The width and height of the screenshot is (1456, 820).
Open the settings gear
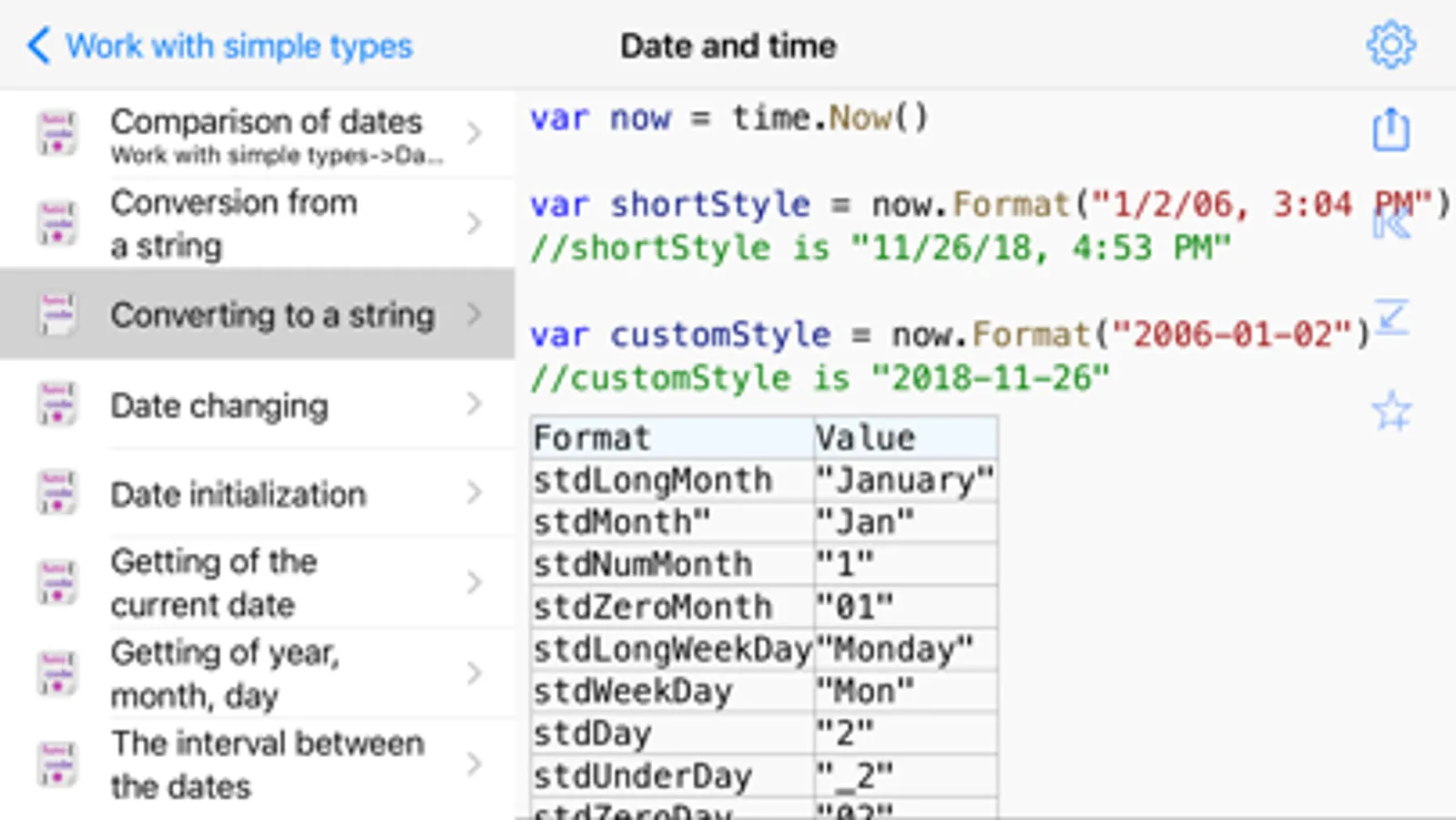(x=1390, y=44)
